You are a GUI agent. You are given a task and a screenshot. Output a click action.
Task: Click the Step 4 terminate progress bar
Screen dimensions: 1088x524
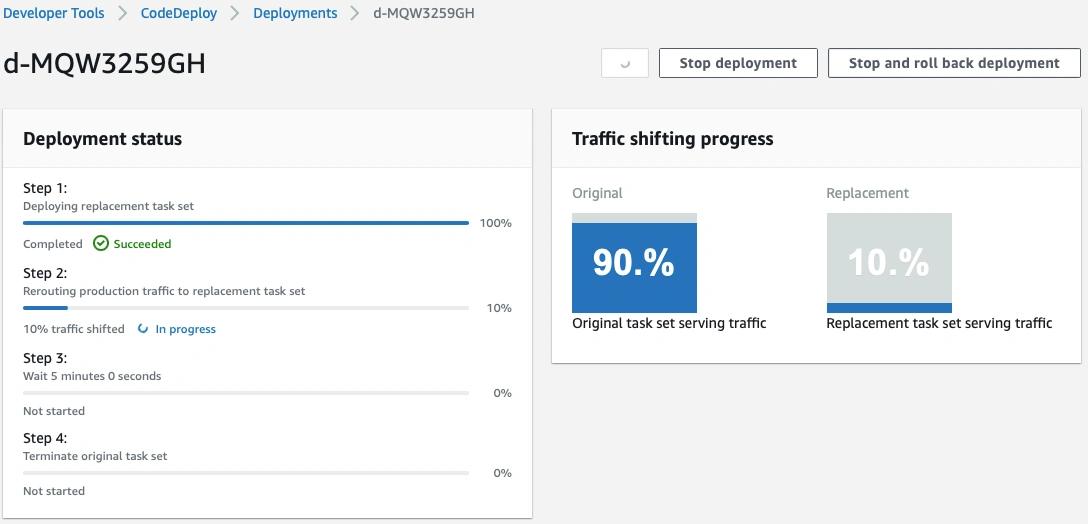click(246, 473)
